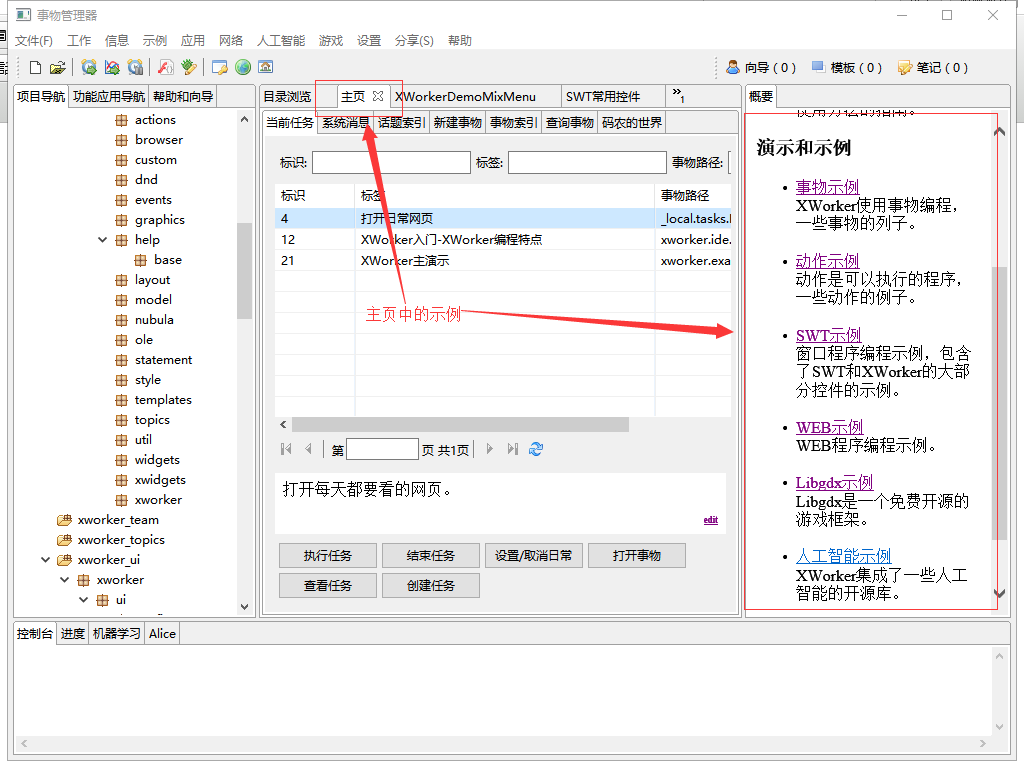The width and height of the screenshot is (1024, 768).
Task: Click the 打开事物 button
Action: coord(637,556)
